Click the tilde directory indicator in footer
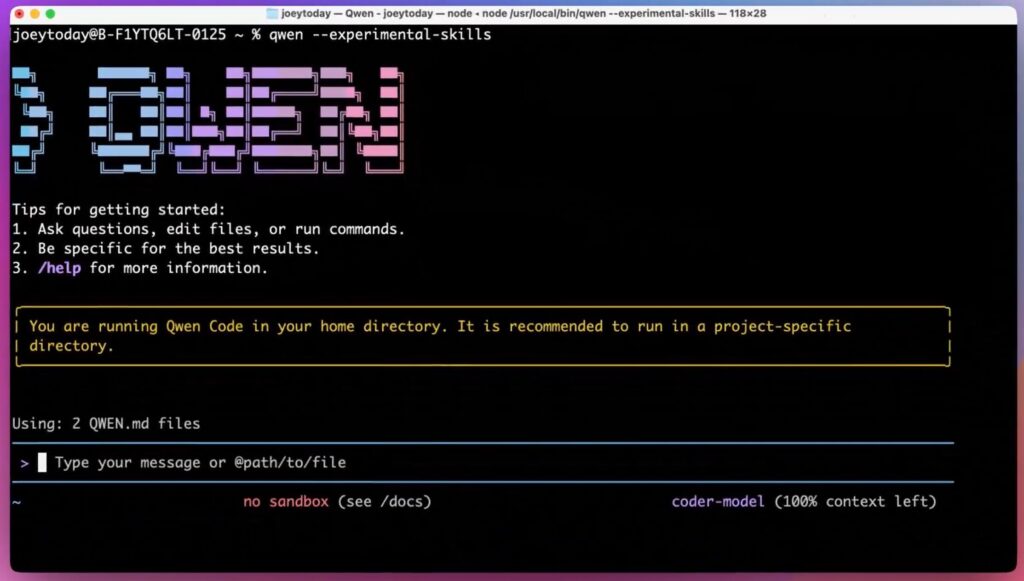1024x581 pixels. [16, 502]
